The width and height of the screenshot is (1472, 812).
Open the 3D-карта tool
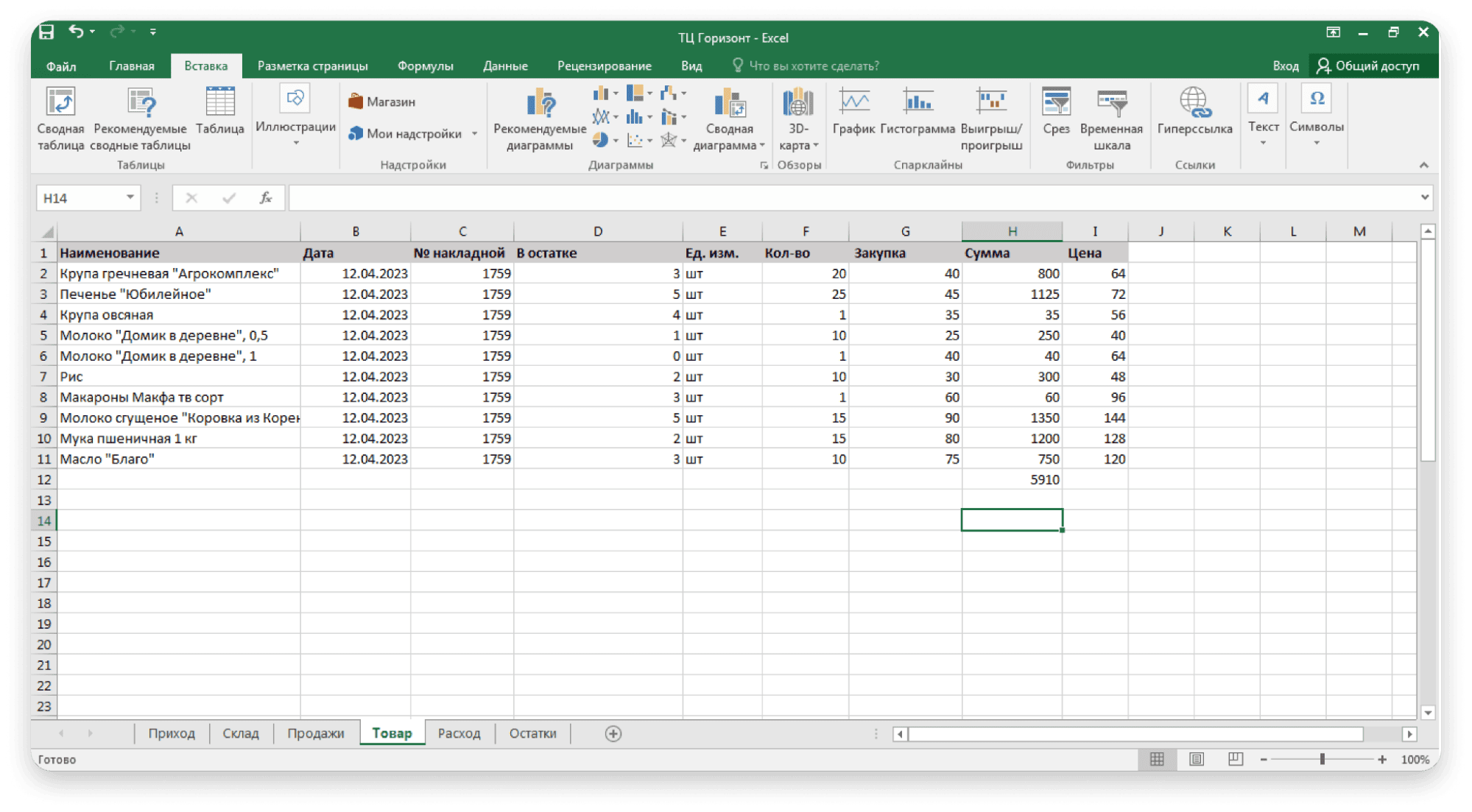(798, 118)
